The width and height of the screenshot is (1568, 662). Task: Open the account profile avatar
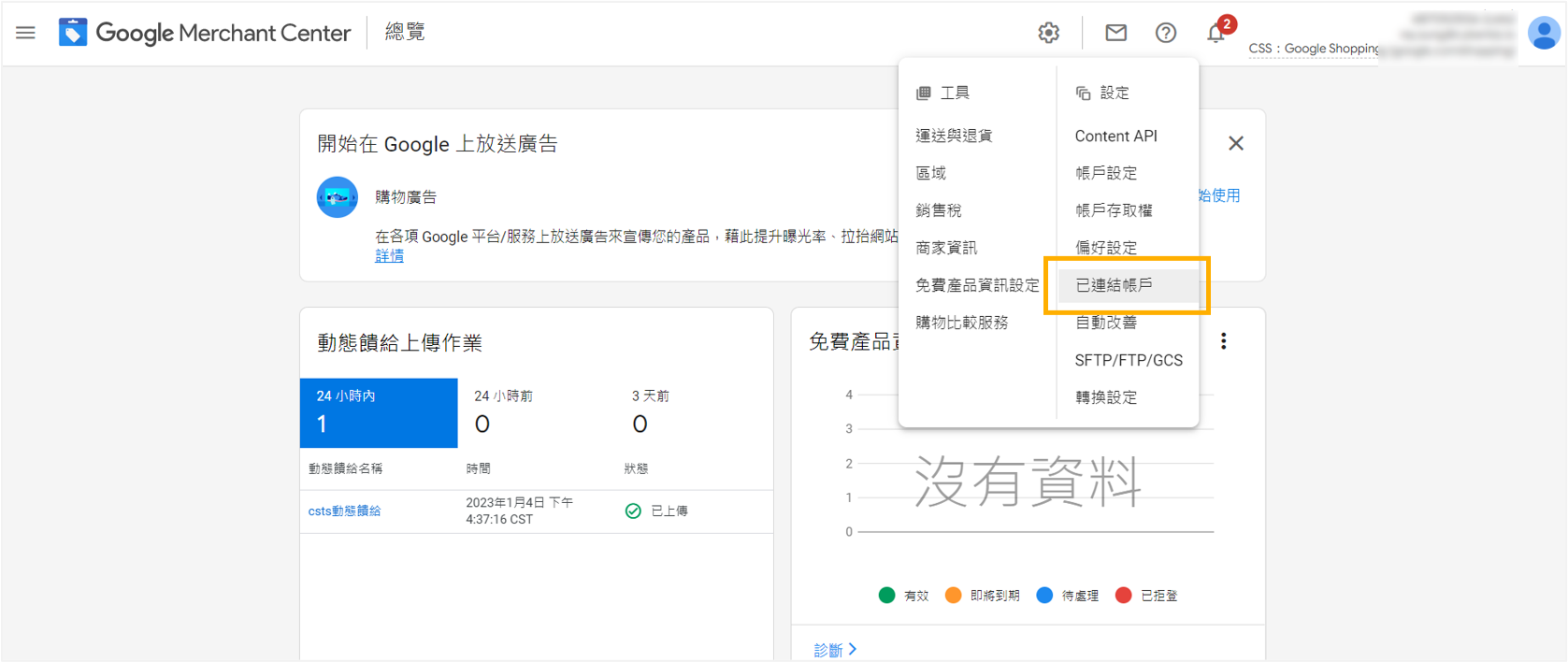1544,33
